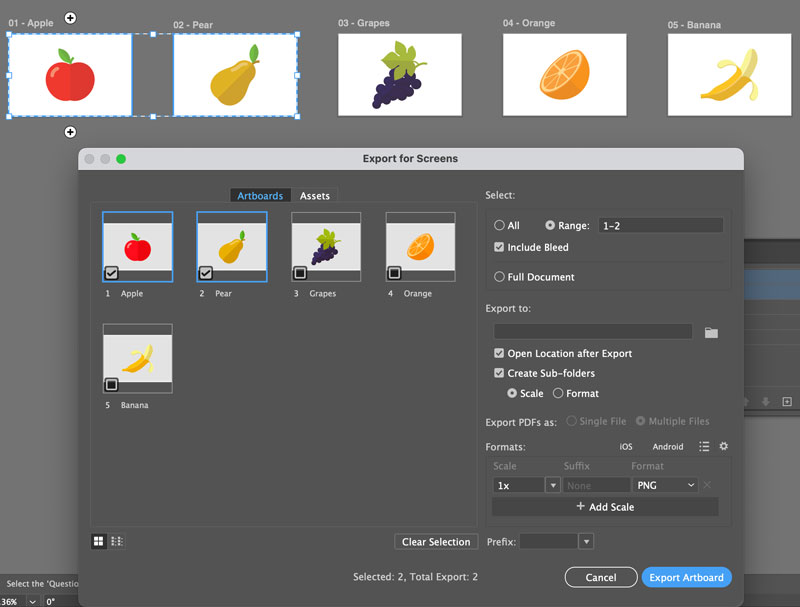The image size is (800, 607).
Task: Click the format presets list icon
Action: (704, 447)
